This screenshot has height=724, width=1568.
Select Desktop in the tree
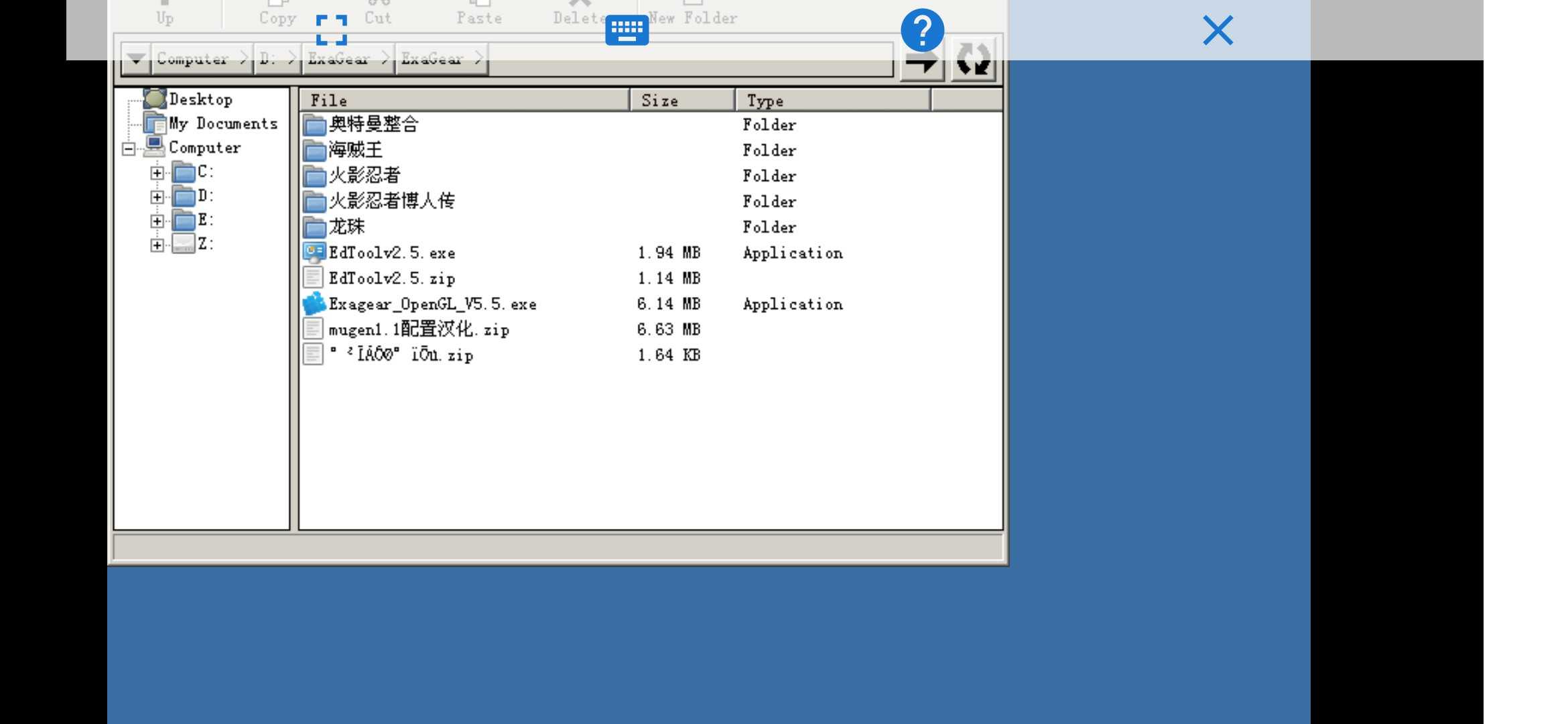(x=201, y=99)
